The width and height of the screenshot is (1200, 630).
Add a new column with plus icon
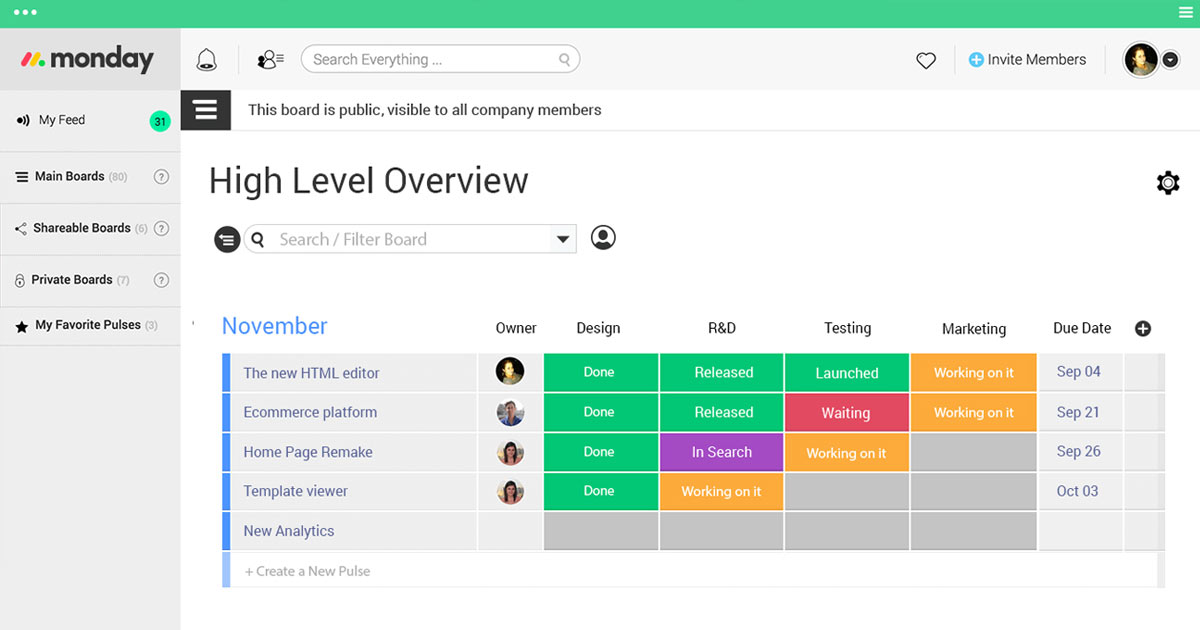tap(1143, 328)
